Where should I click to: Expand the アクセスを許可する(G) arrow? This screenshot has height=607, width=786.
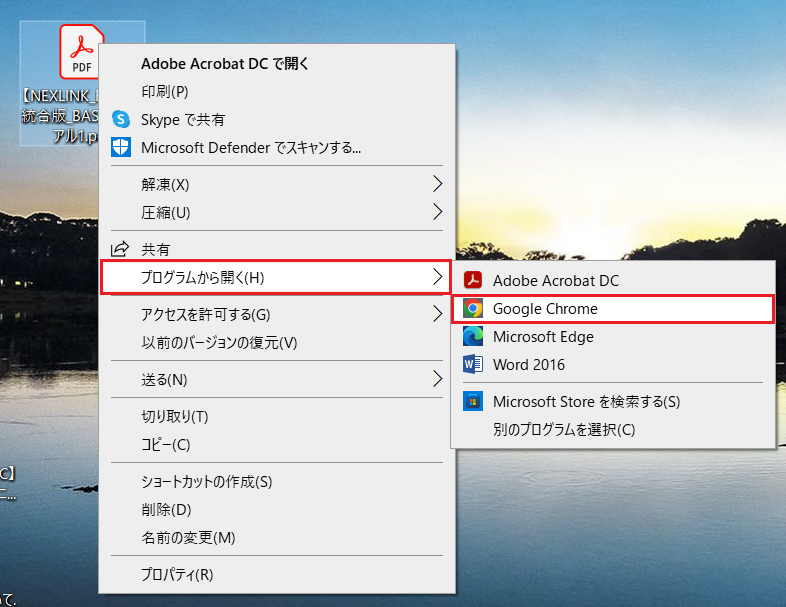(x=438, y=314)
